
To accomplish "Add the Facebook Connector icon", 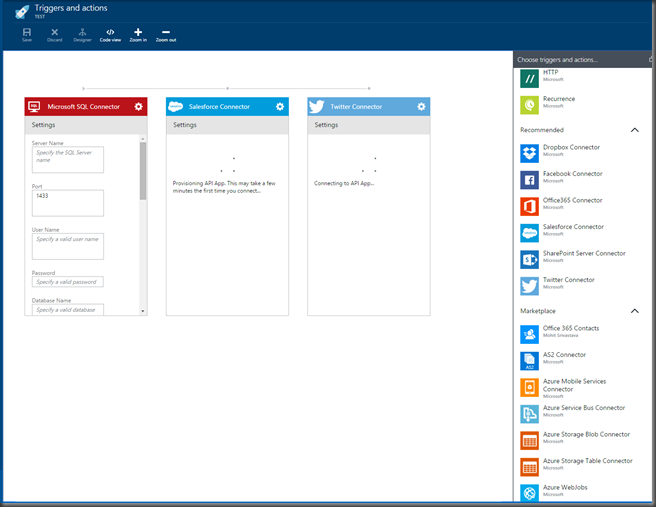I will click(529, 180).
